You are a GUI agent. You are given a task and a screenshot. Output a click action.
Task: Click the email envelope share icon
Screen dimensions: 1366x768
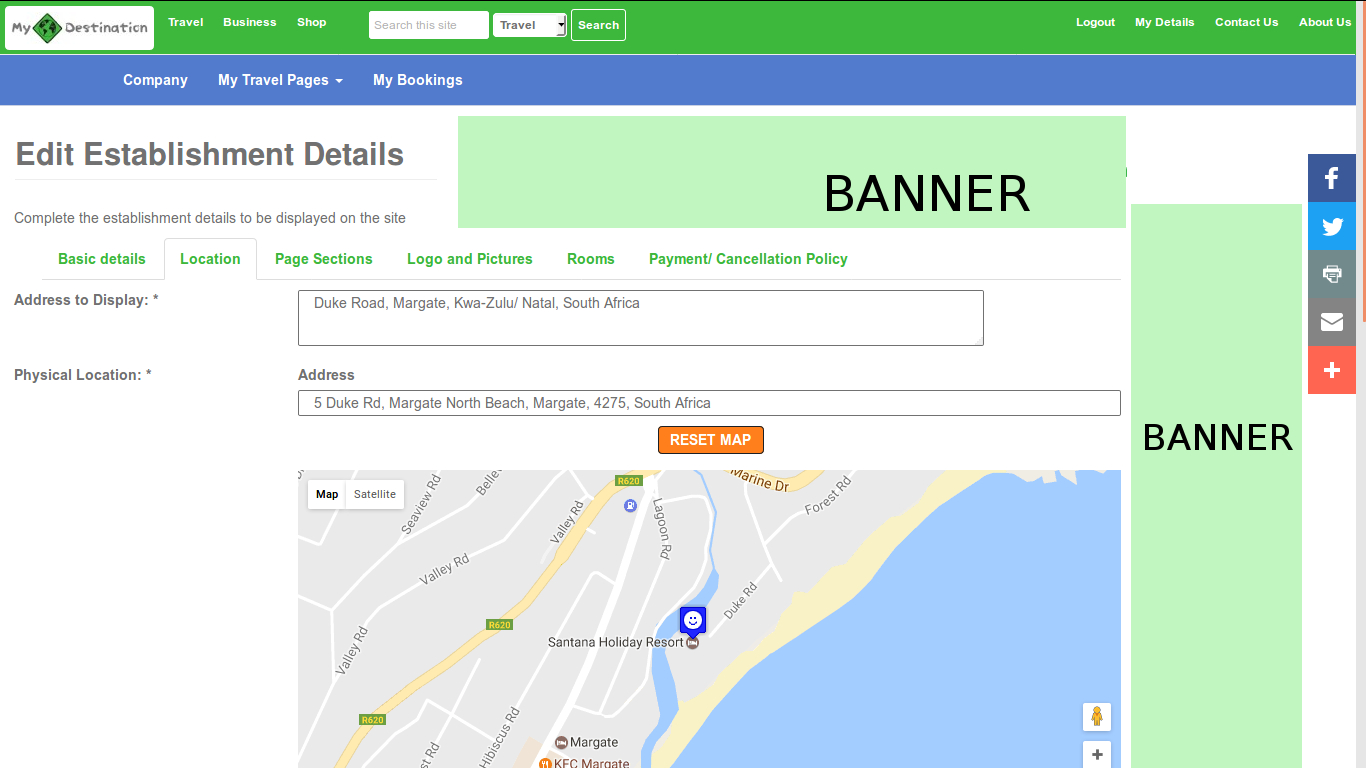pyautogui.click(x=1331, y=322)
